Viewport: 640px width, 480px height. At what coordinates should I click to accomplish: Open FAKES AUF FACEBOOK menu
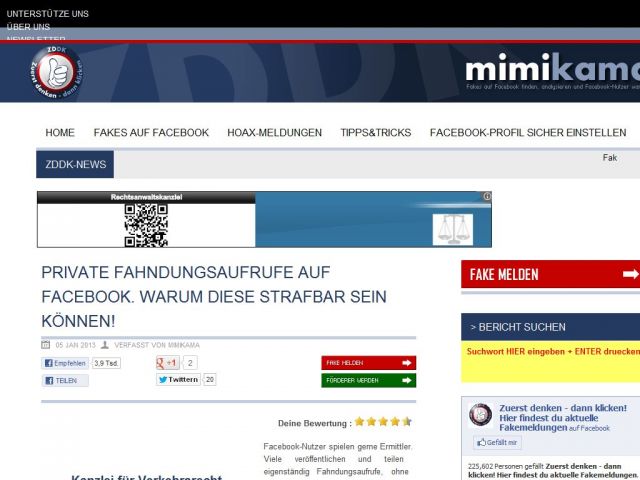(x=151, y=133)
